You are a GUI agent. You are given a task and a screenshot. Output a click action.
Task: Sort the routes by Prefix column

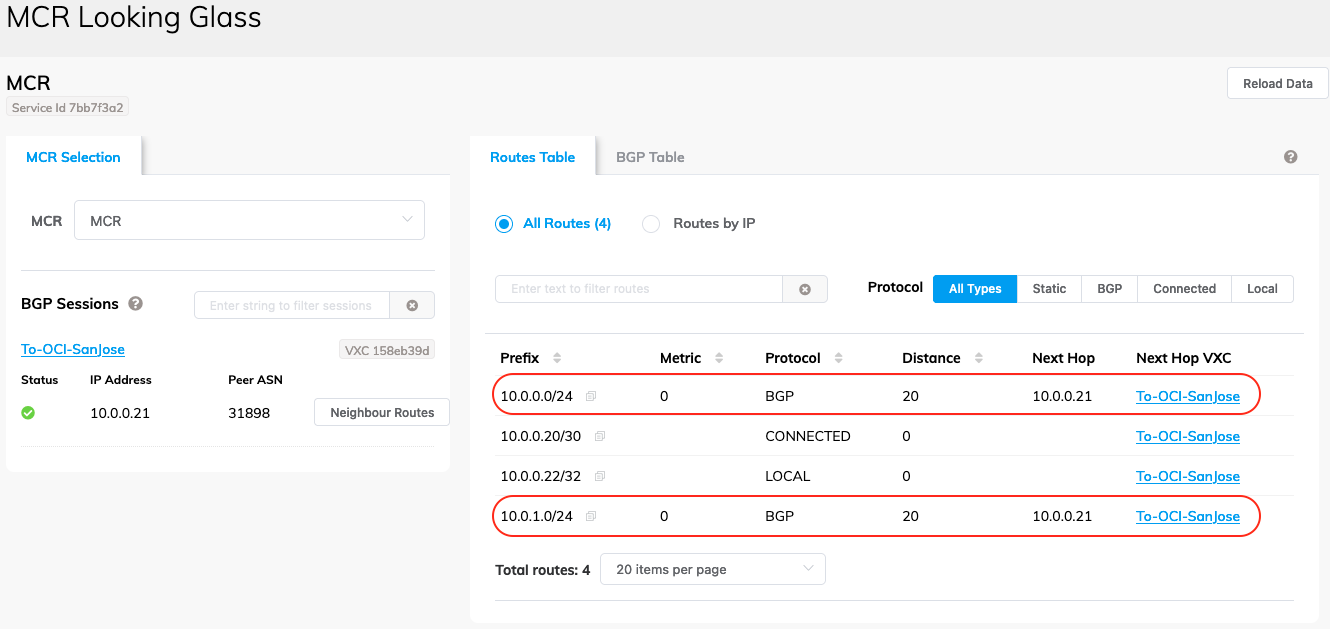point(557,358)
